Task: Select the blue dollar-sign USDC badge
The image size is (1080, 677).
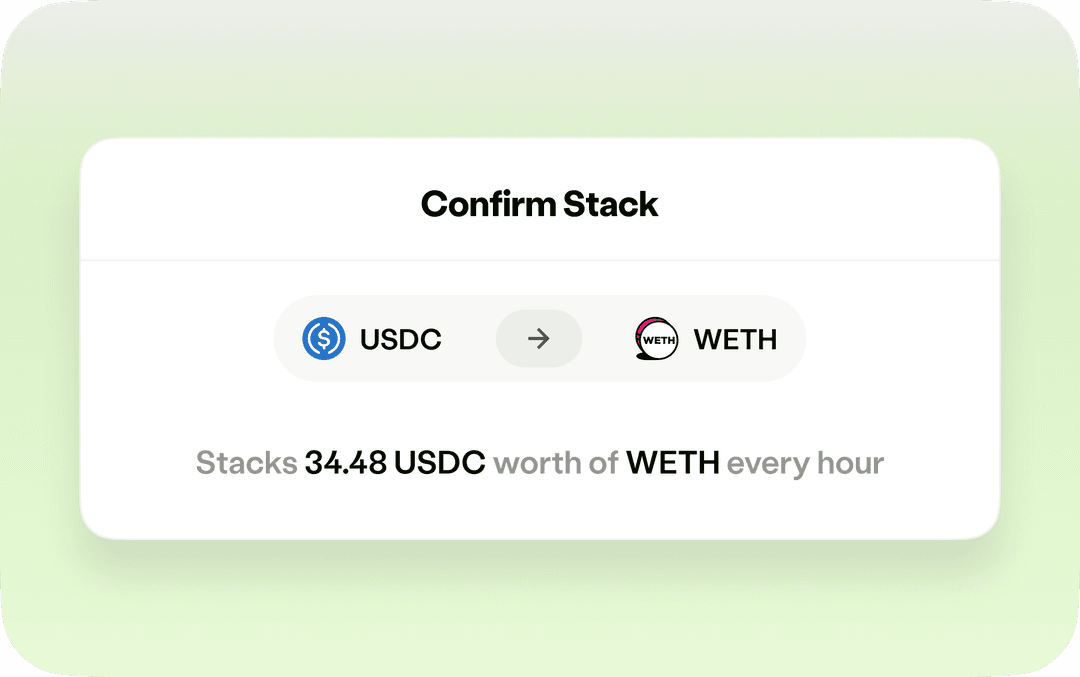Action: click(x=322, y=339)
